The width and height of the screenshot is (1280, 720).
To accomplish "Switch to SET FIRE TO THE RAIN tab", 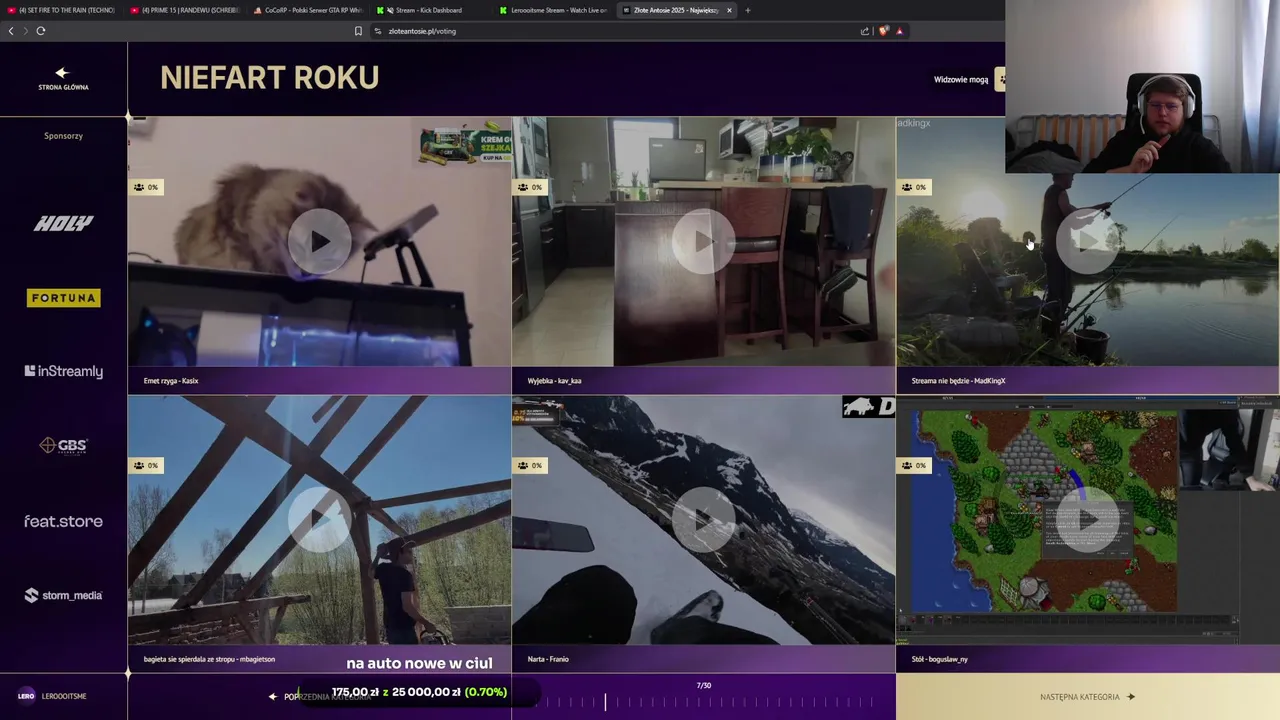I will [62, 10].
